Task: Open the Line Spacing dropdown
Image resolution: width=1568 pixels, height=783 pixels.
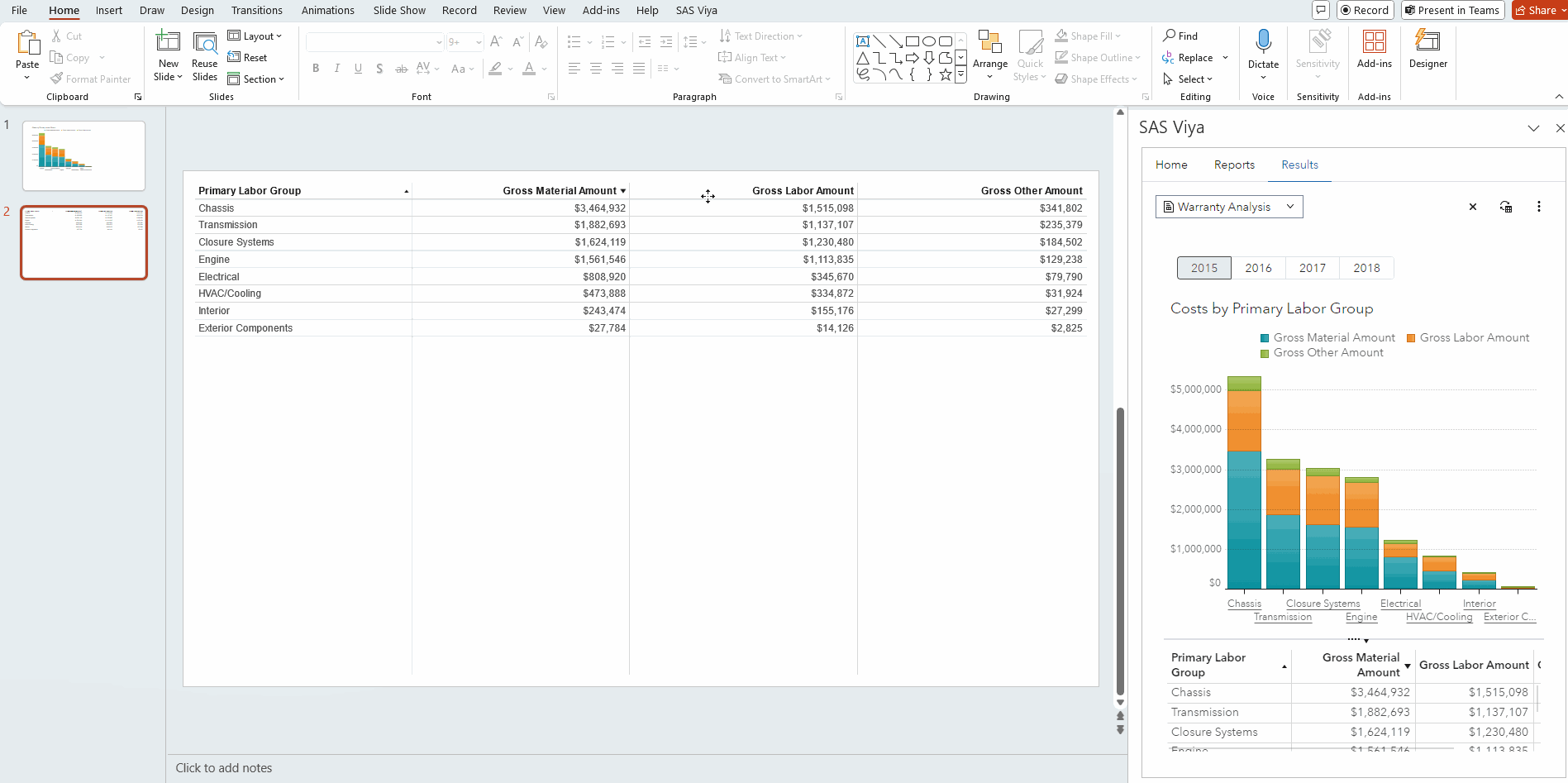Action: (695, 41)
